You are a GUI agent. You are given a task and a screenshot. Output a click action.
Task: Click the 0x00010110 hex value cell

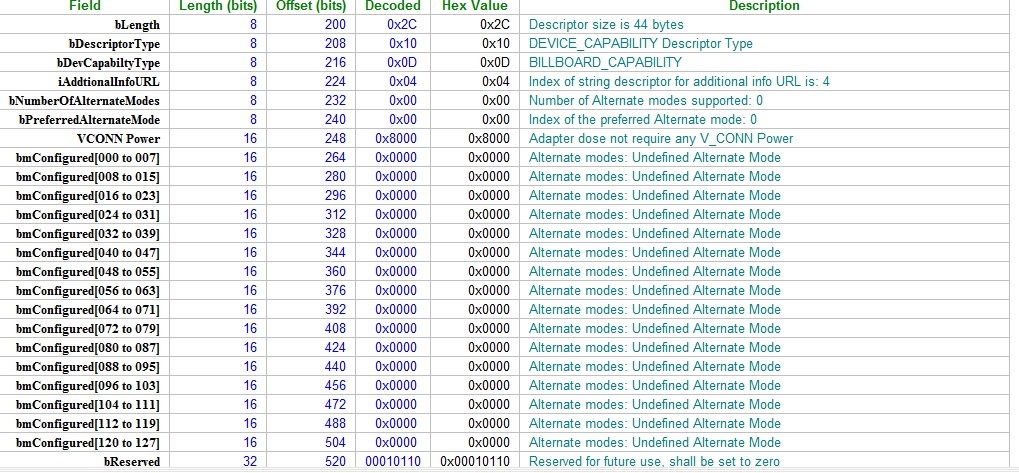click(x=474, y=461)
